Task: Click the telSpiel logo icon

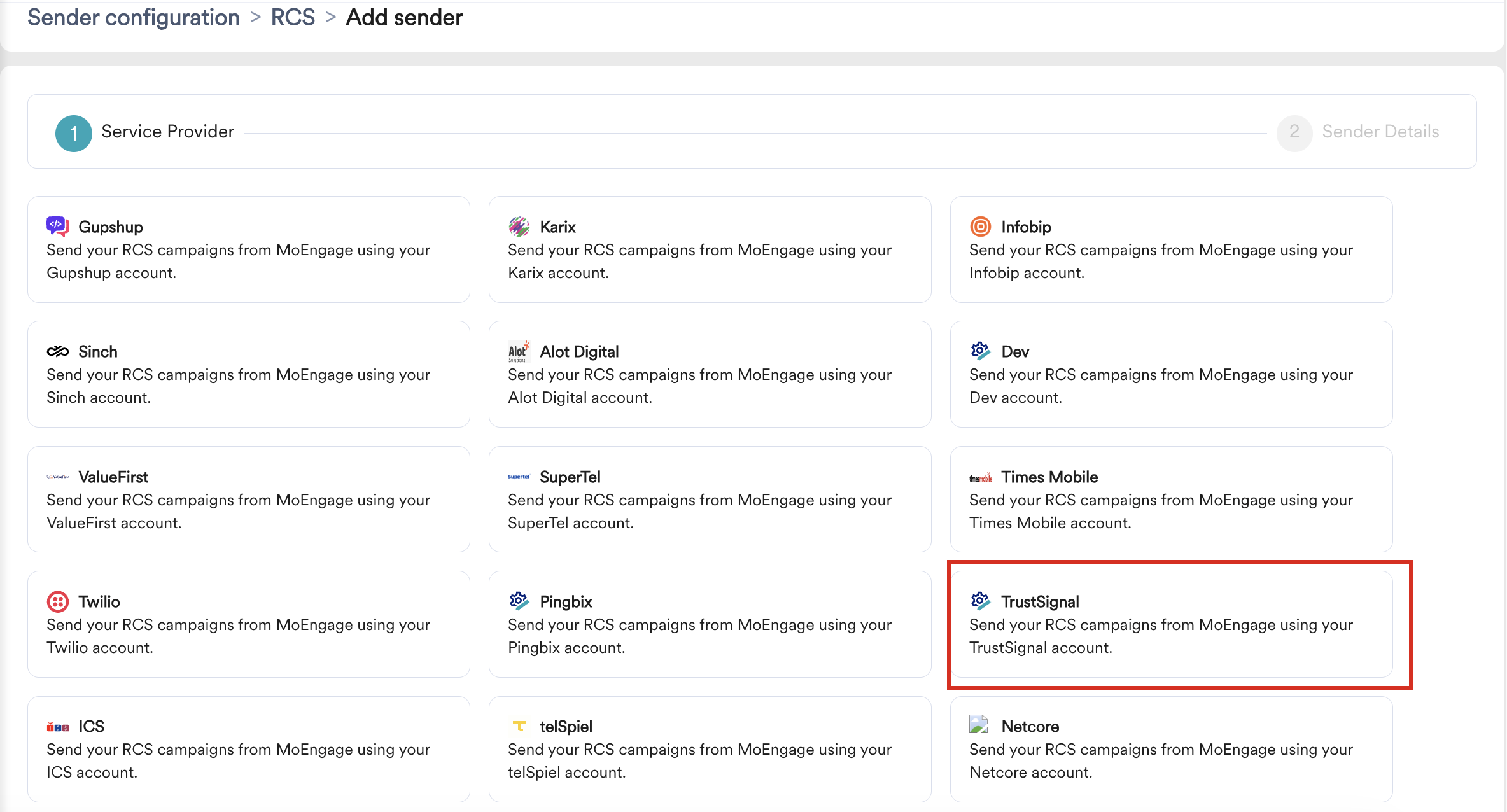Action: (x=519, y=726)
